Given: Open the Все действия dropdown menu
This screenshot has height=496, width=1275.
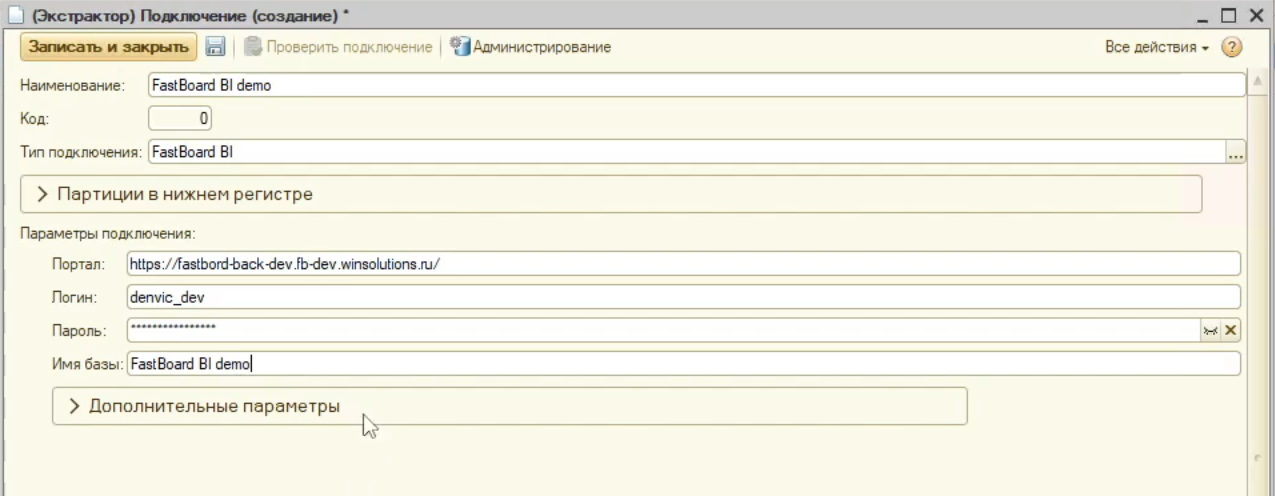Looking at the screenshot, I should (x=1157, y=47).
